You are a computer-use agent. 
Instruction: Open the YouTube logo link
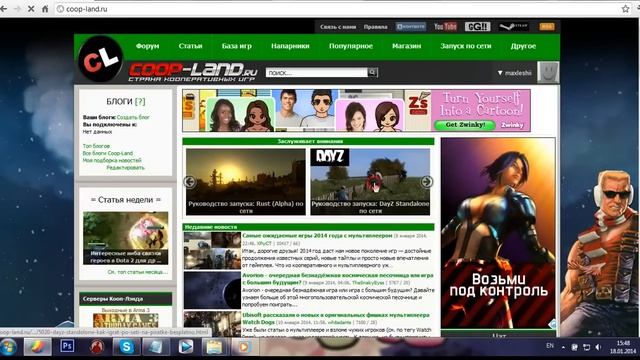pyautogui.click(x=445, y=27)
